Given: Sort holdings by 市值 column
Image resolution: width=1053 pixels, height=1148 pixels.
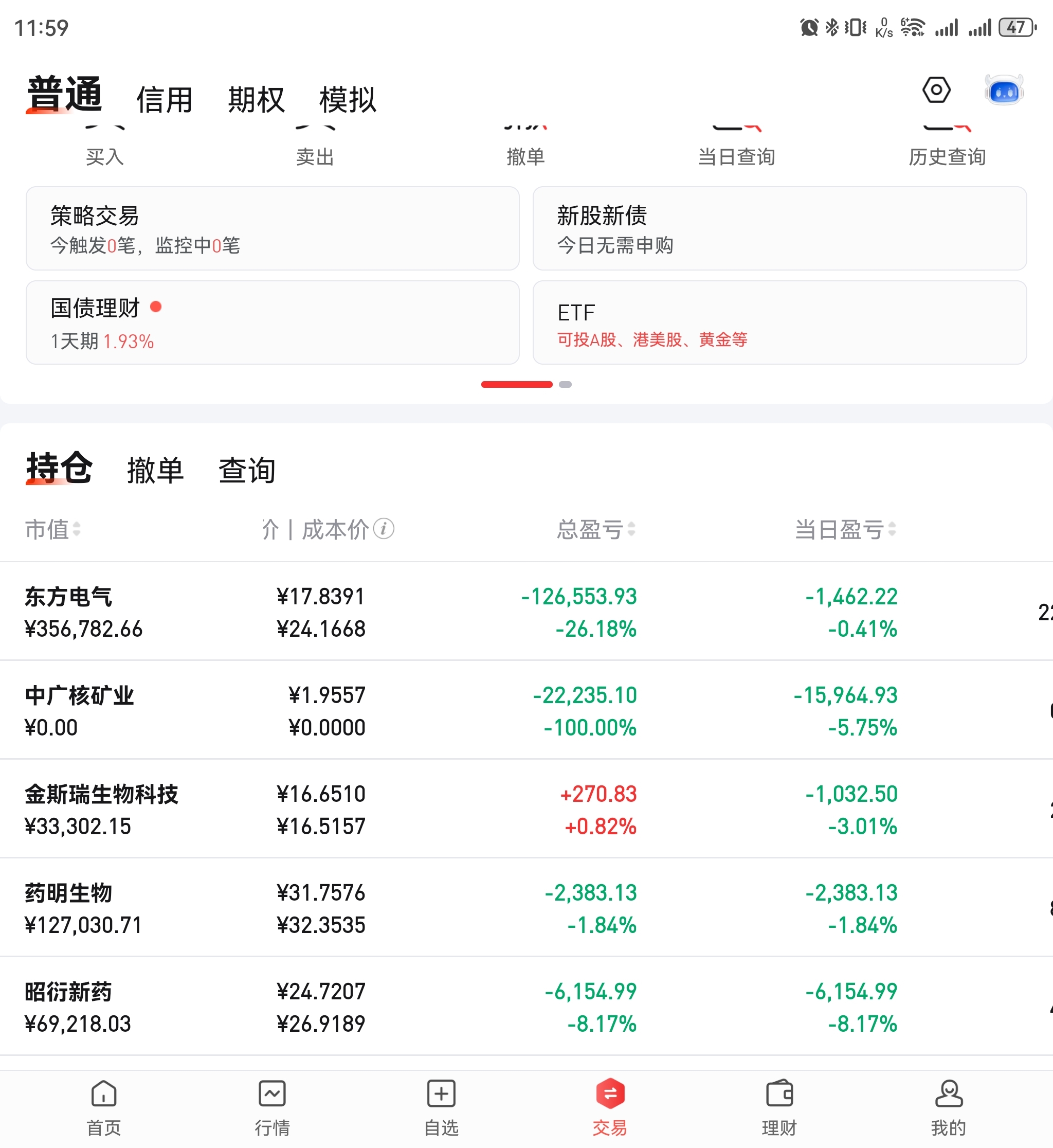Looking at the screenshot, I should click(52, 530).
